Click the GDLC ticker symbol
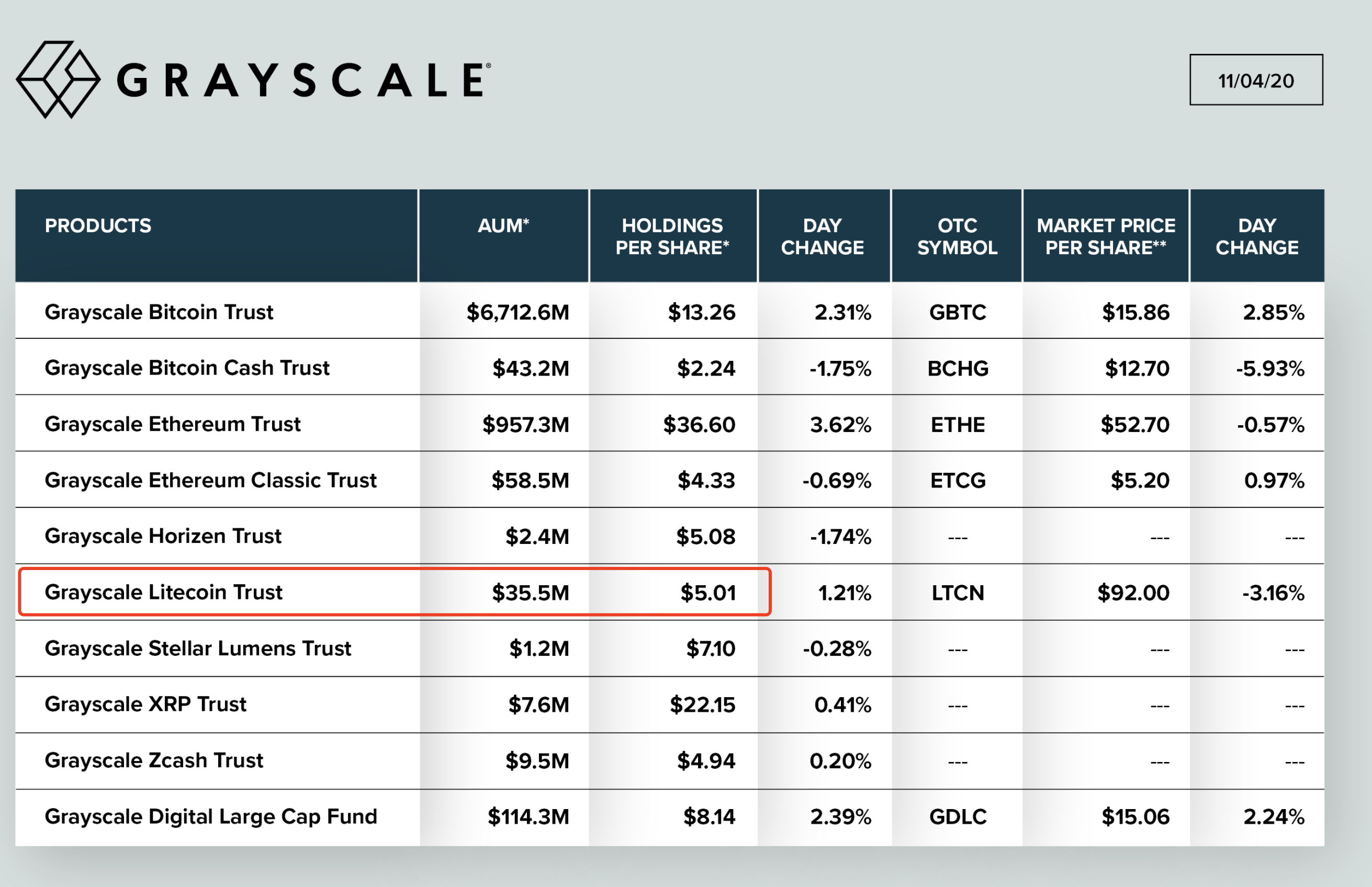This screenshot has width=1372, height=887. pos(958,817)
